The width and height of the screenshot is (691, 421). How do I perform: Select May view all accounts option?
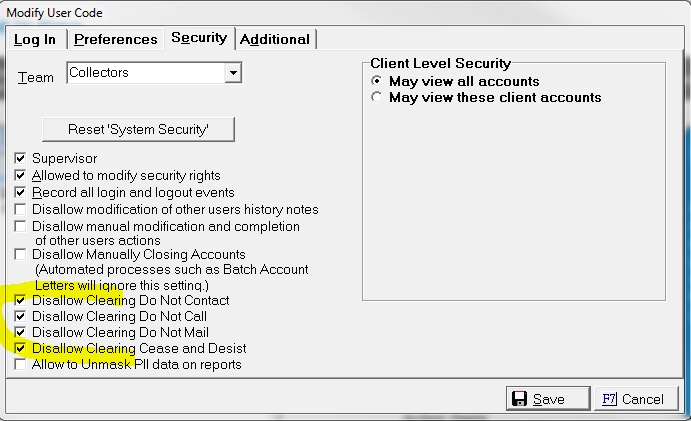tap(377, 81)
